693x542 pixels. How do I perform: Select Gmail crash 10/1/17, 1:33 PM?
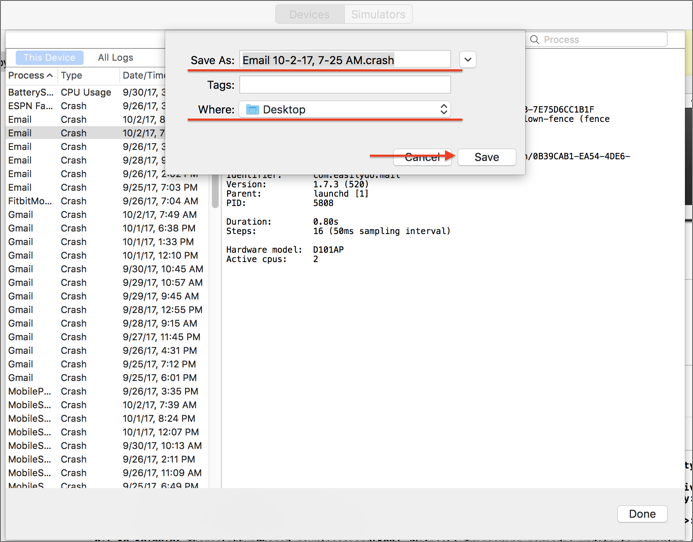click(x=107, y=242)
